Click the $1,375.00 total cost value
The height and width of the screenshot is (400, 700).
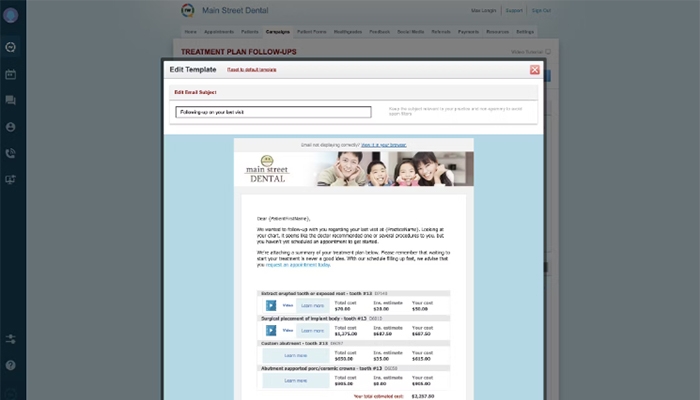point(346,334)
